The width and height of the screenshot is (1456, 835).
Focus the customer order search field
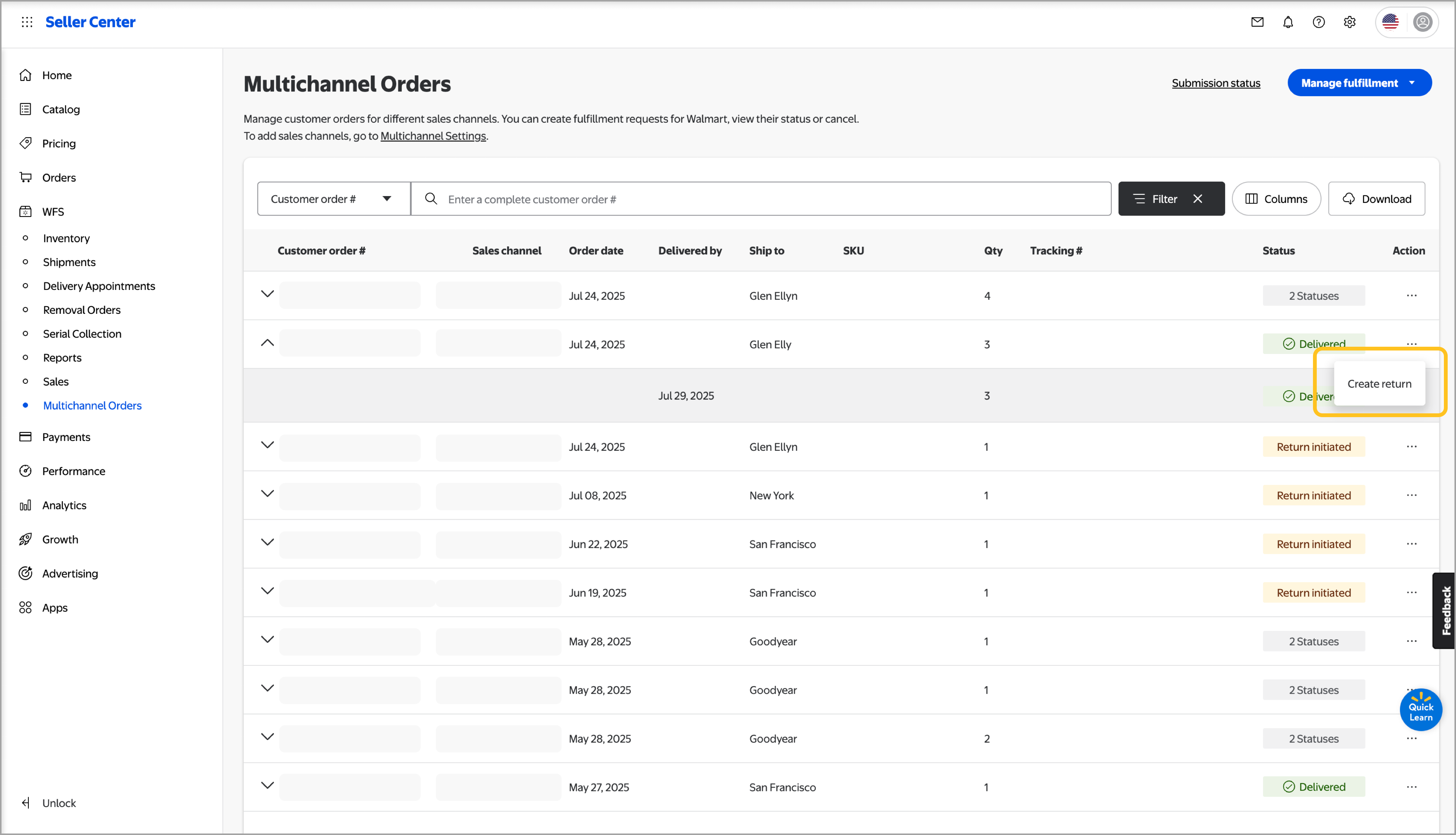[761, 198]
